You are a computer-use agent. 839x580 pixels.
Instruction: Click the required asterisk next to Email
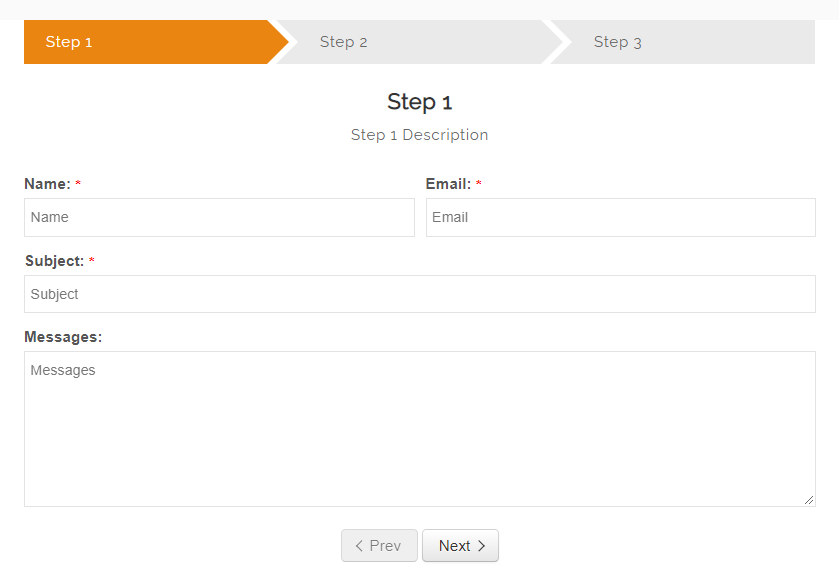(x=478, y=185)
